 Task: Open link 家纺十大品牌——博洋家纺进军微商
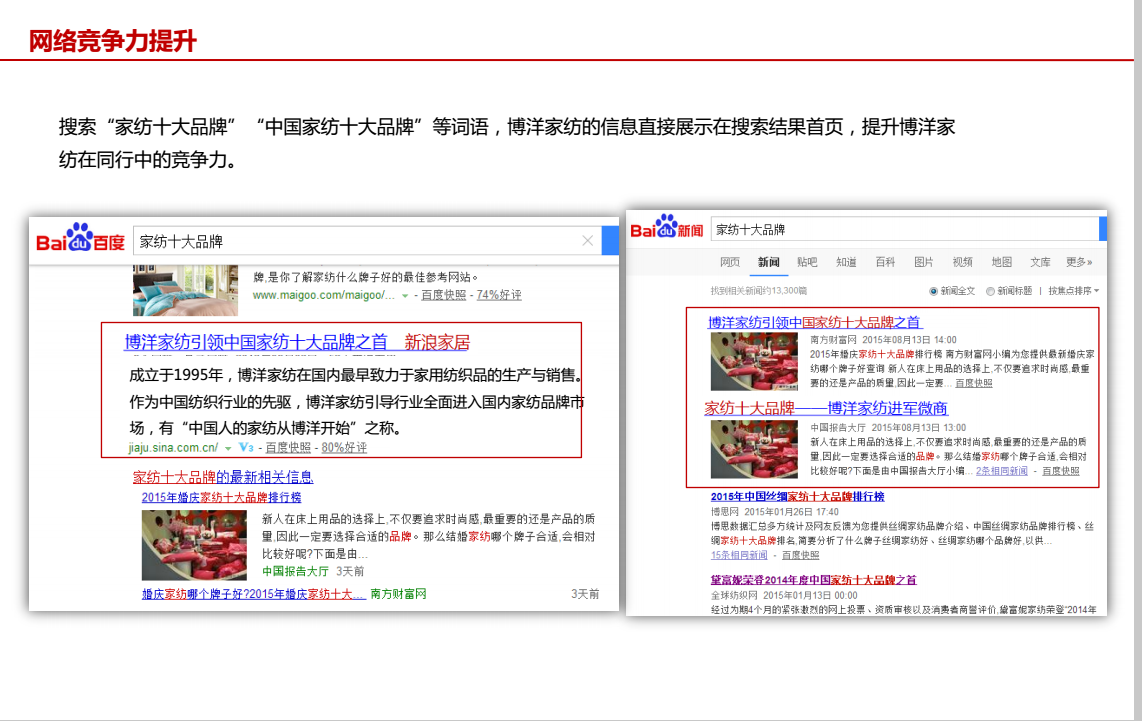click(x=826, y=408)
